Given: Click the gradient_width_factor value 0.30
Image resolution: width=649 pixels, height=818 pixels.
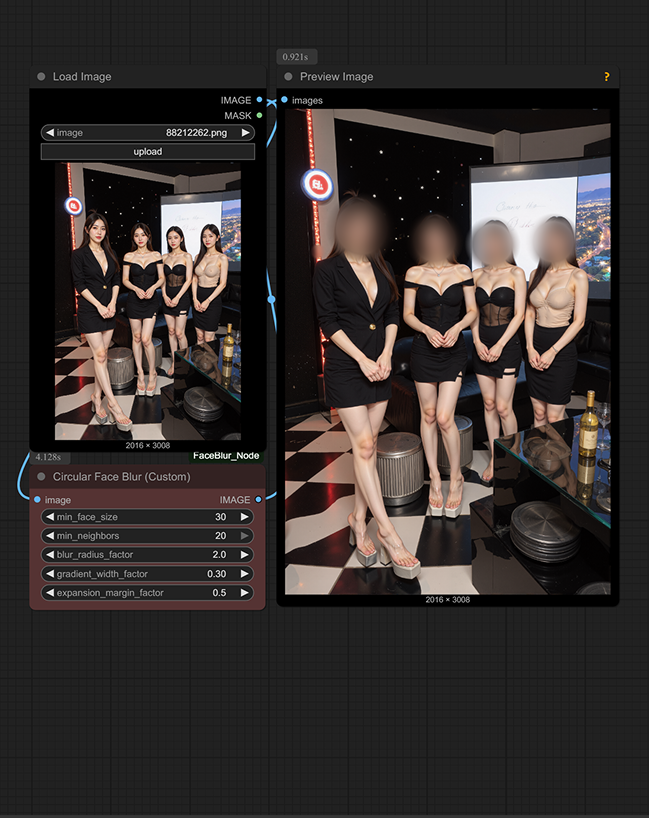Looking at the screenshot, I should pos(217,573).
